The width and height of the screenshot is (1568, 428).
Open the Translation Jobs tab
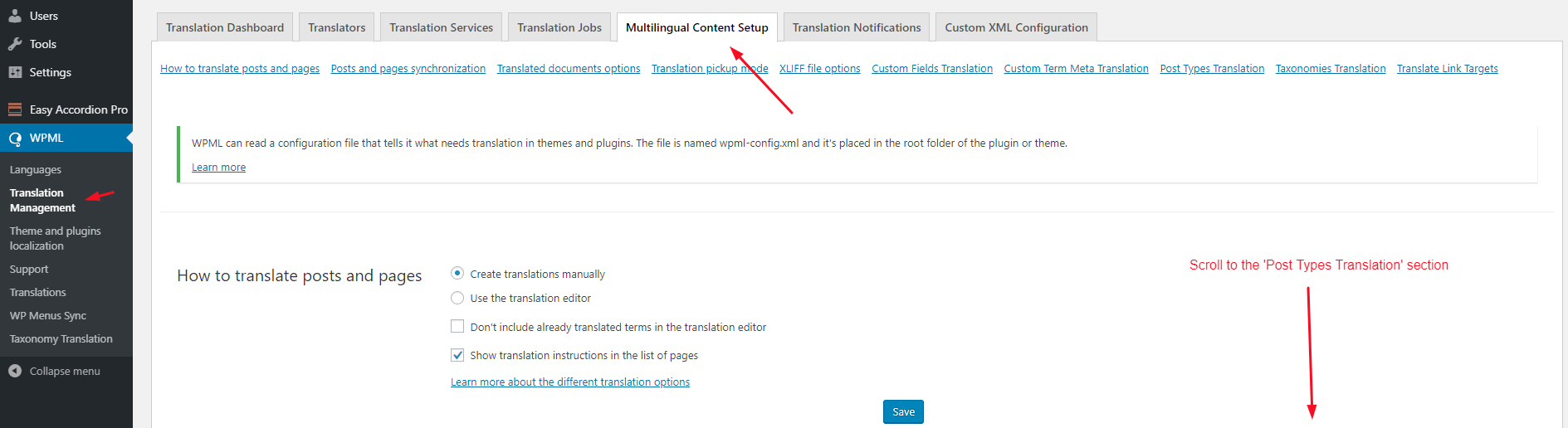[x=559, y=27]
